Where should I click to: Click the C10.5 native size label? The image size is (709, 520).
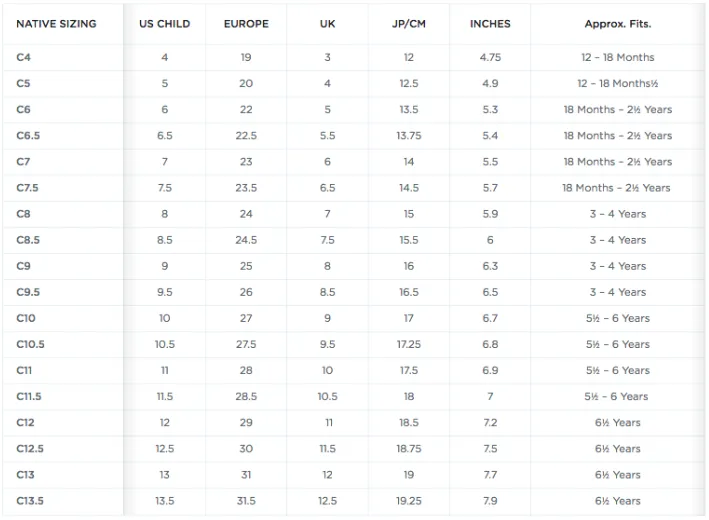coord(30,345)
